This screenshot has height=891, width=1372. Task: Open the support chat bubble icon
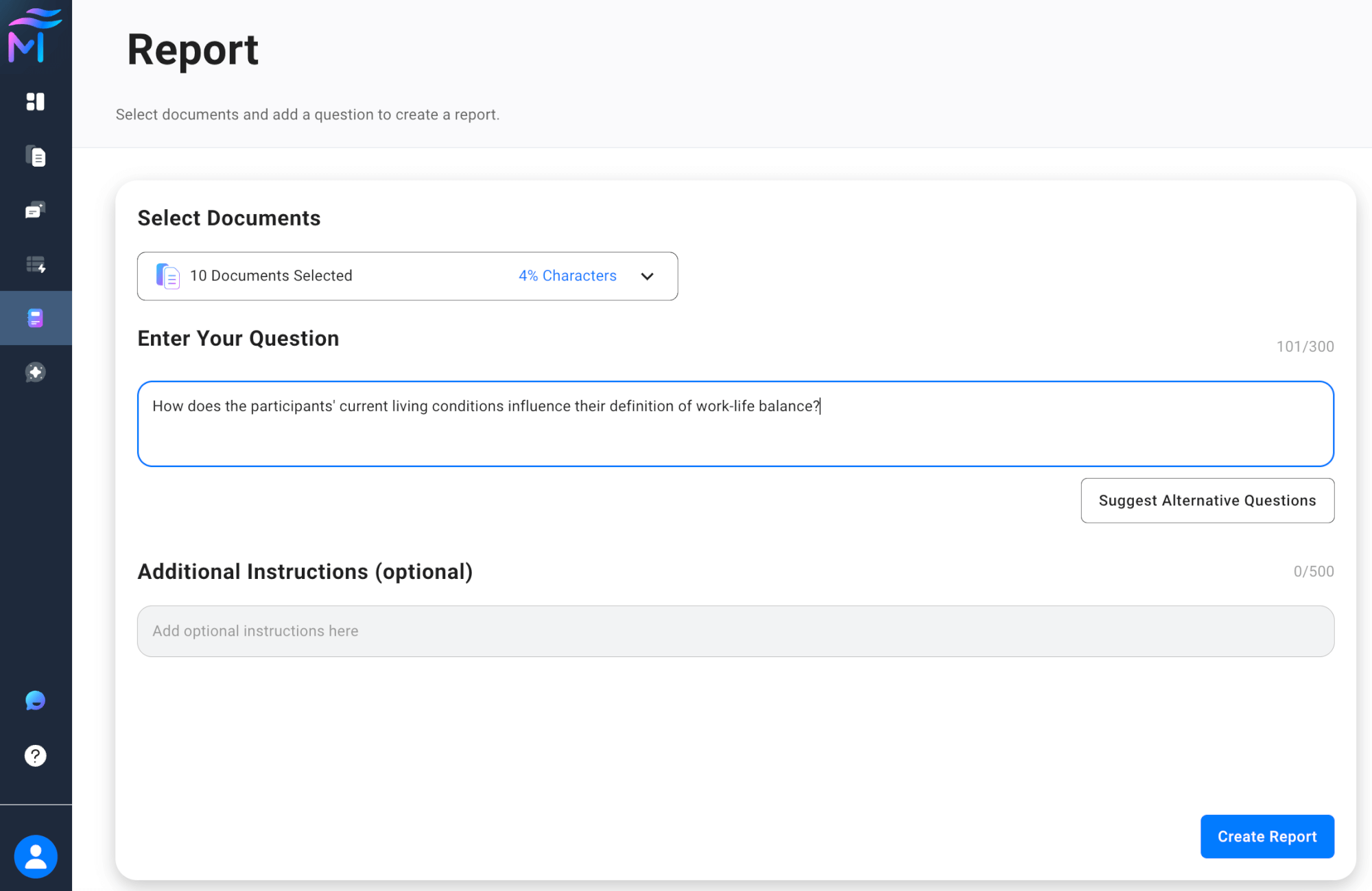[x=36, y=700]
